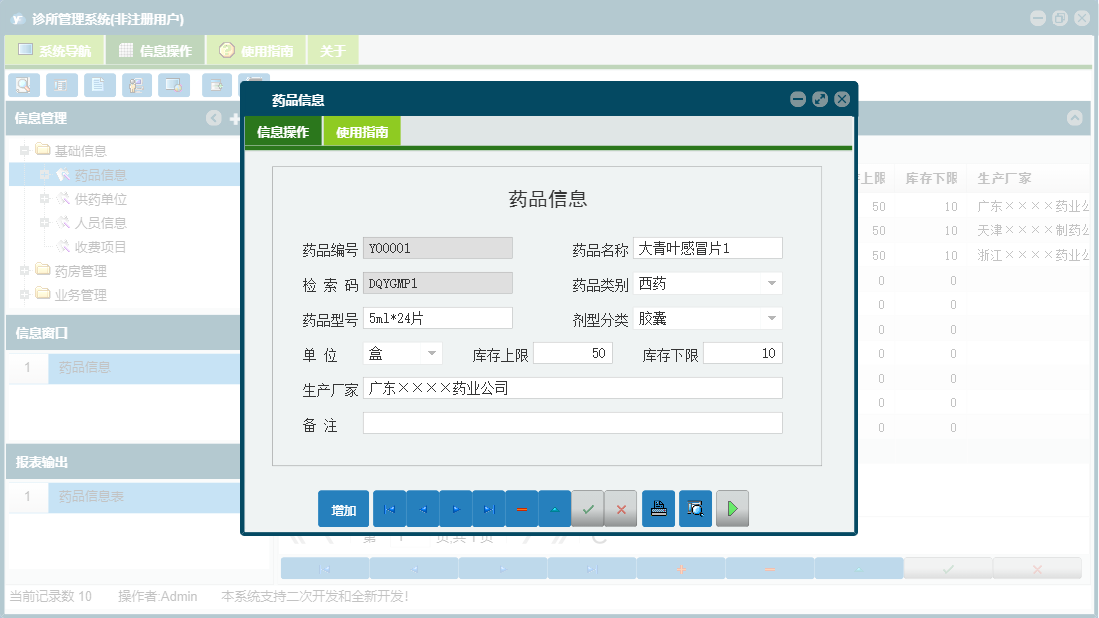1099x618 pixels.
Task: Confirm changes with the green check icon
Action: point(588,508)
